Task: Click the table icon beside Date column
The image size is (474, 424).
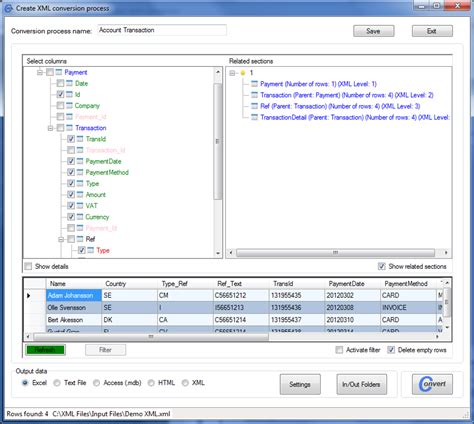Action: tap(69, 83)
